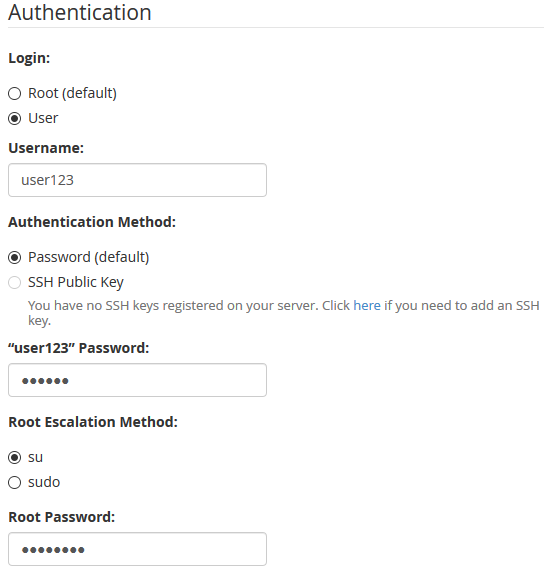The width and height of the screenshot is (544, 574).
Task: Select the Root (default) login radio button
Action: pyautogui.click(x=15, y=93)
